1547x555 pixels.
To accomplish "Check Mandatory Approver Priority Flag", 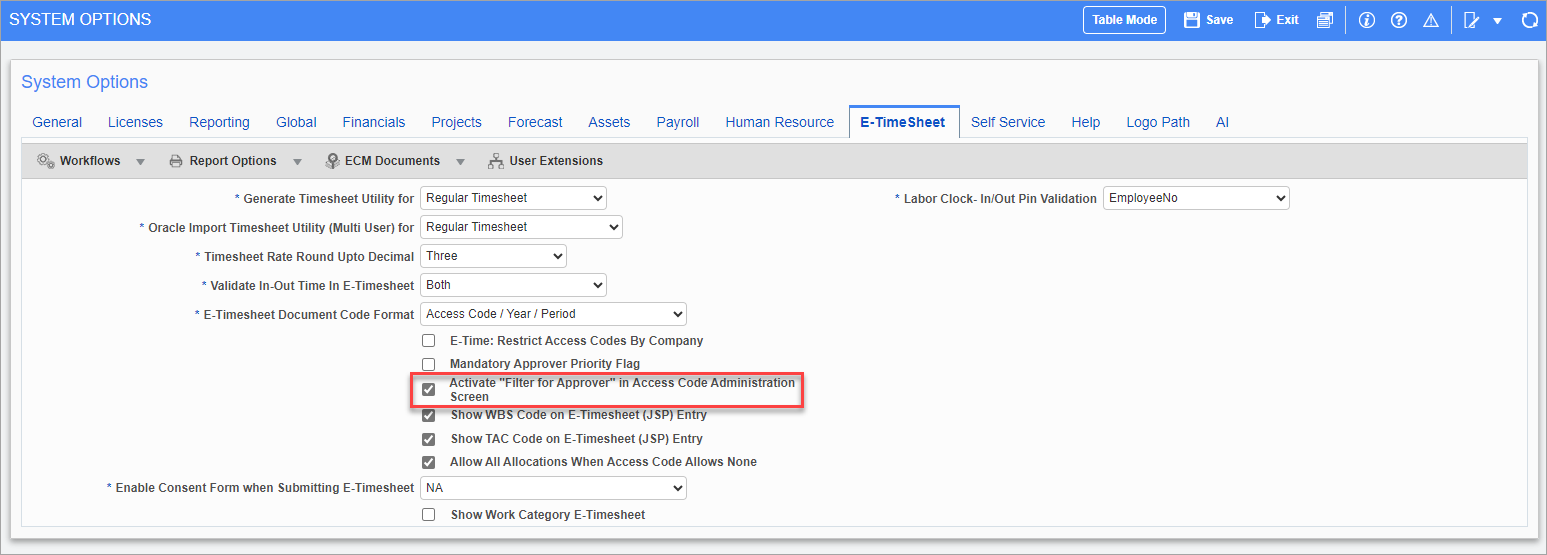I will pyautogui.click(x=428, y=364).
